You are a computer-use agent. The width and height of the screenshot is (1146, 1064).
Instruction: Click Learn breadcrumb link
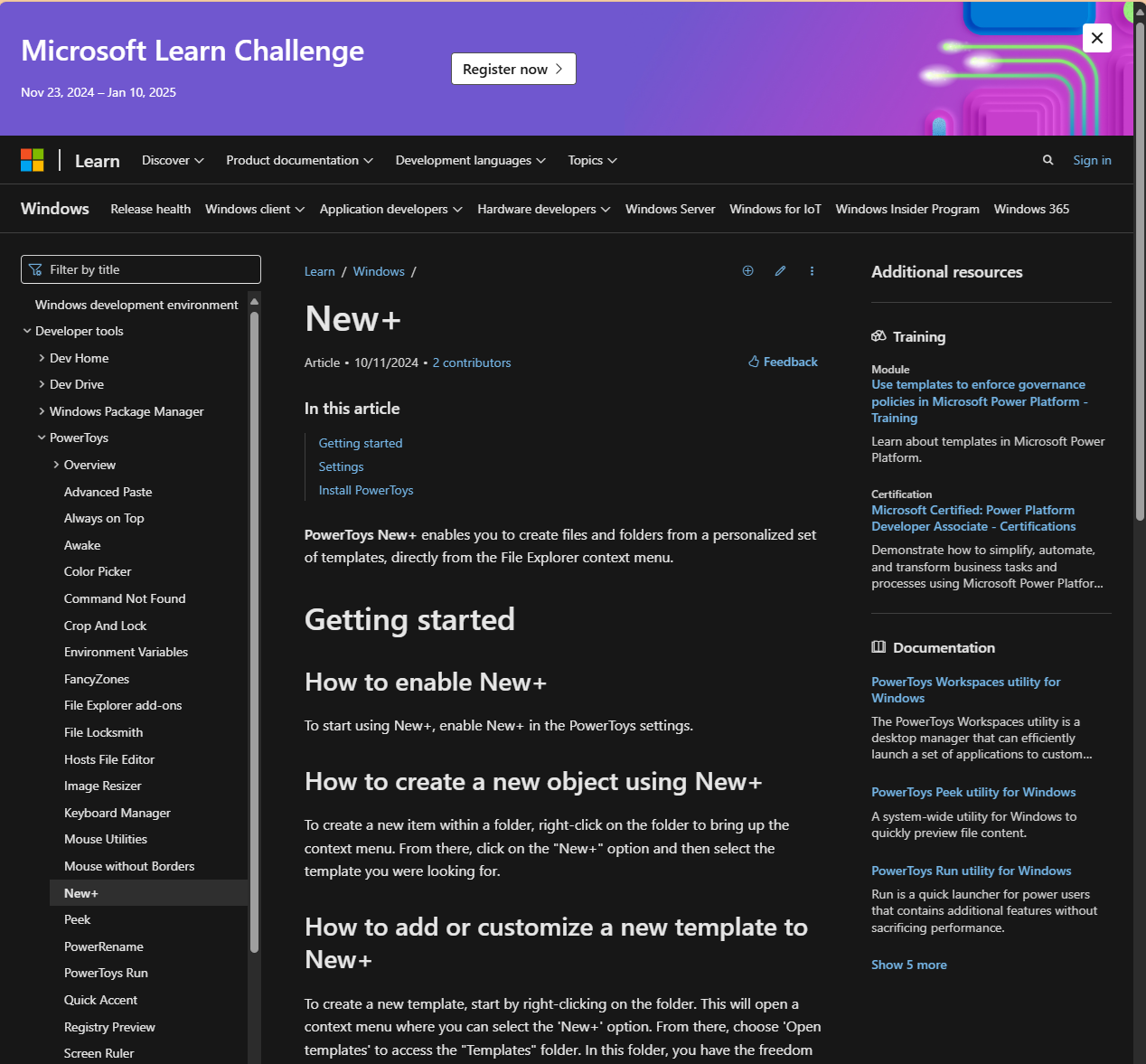click(x=319, y=271)
